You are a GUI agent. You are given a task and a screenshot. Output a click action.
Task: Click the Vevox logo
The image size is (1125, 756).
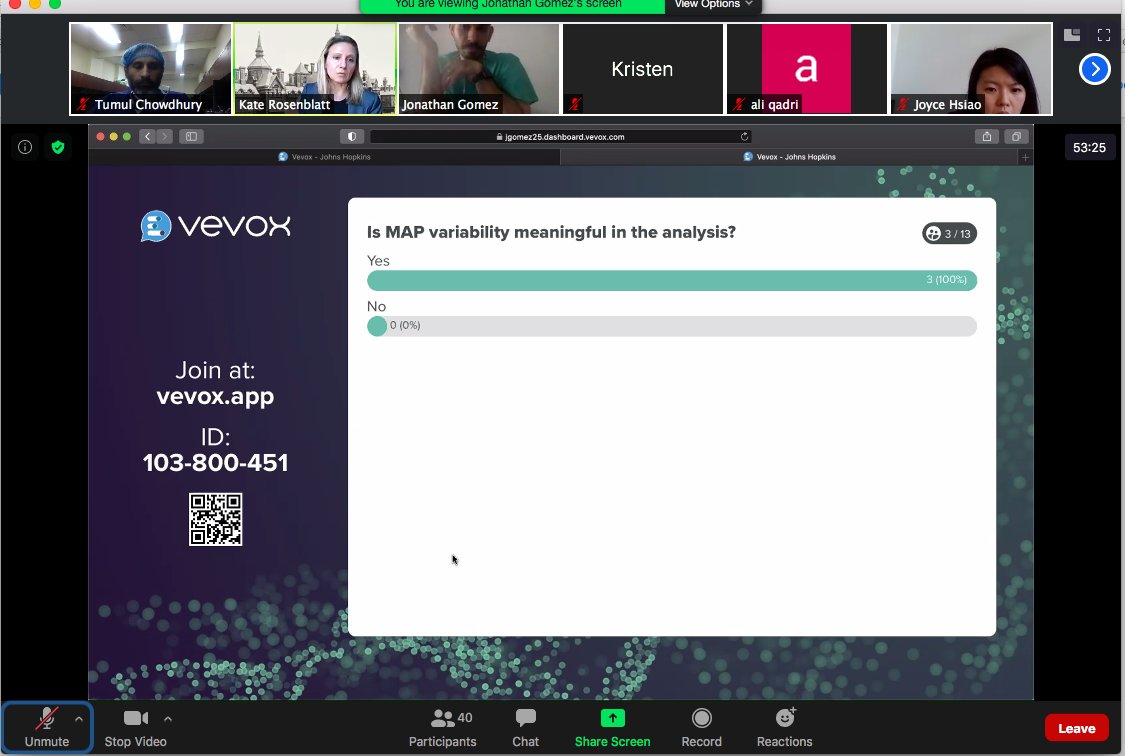coord(215,226)
